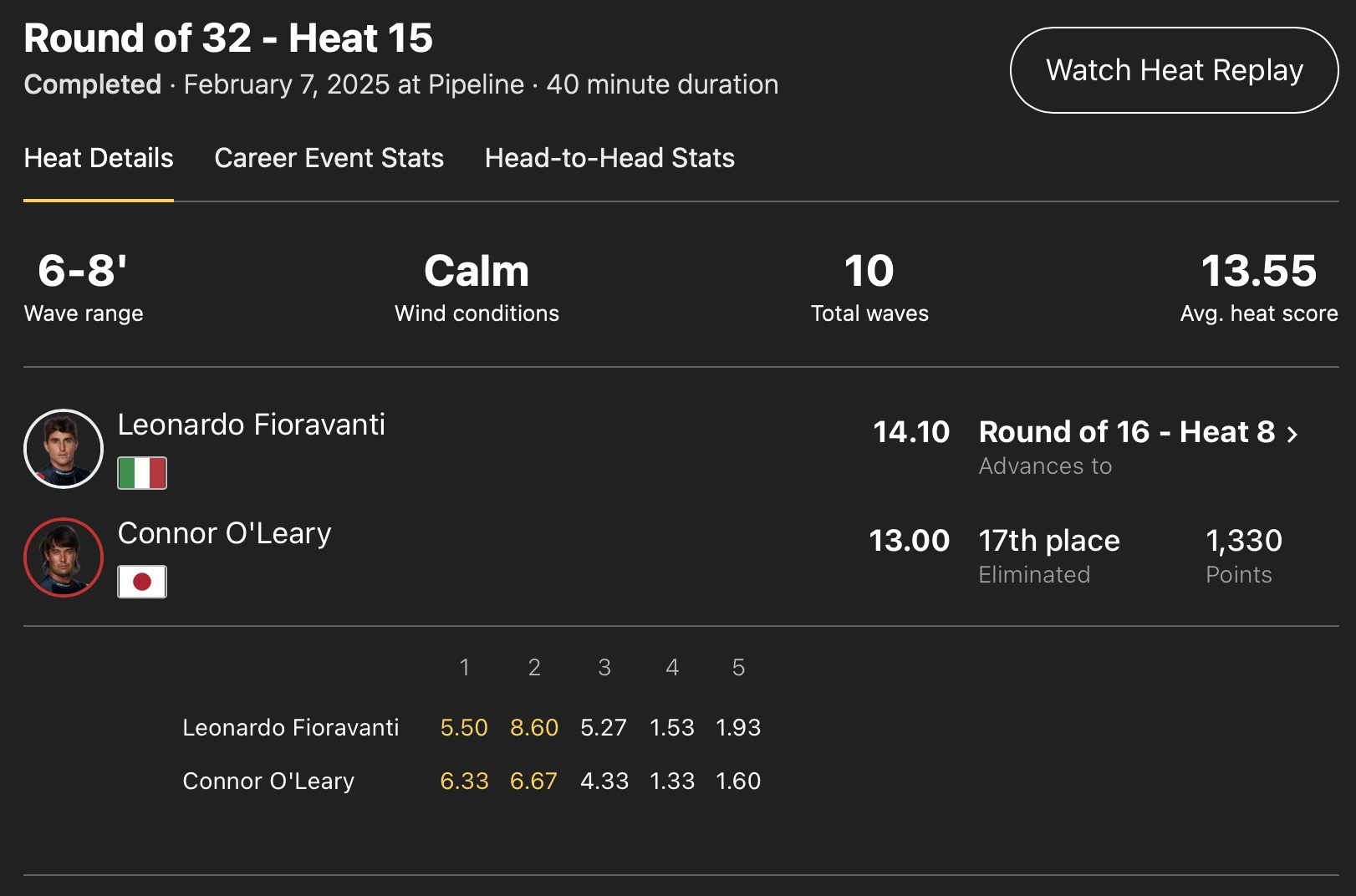Viewport: 1356px width, 896px height.
Task: Click the 13.55 average heat score
Action: (1258, 272)
